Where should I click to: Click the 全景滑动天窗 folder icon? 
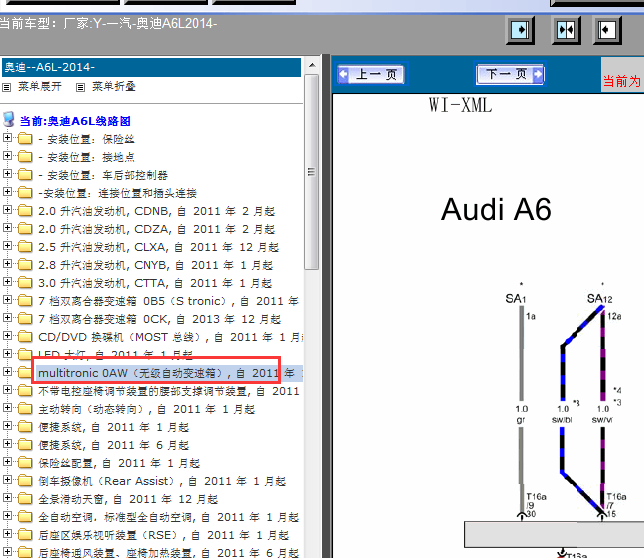[x=25, y=499]
